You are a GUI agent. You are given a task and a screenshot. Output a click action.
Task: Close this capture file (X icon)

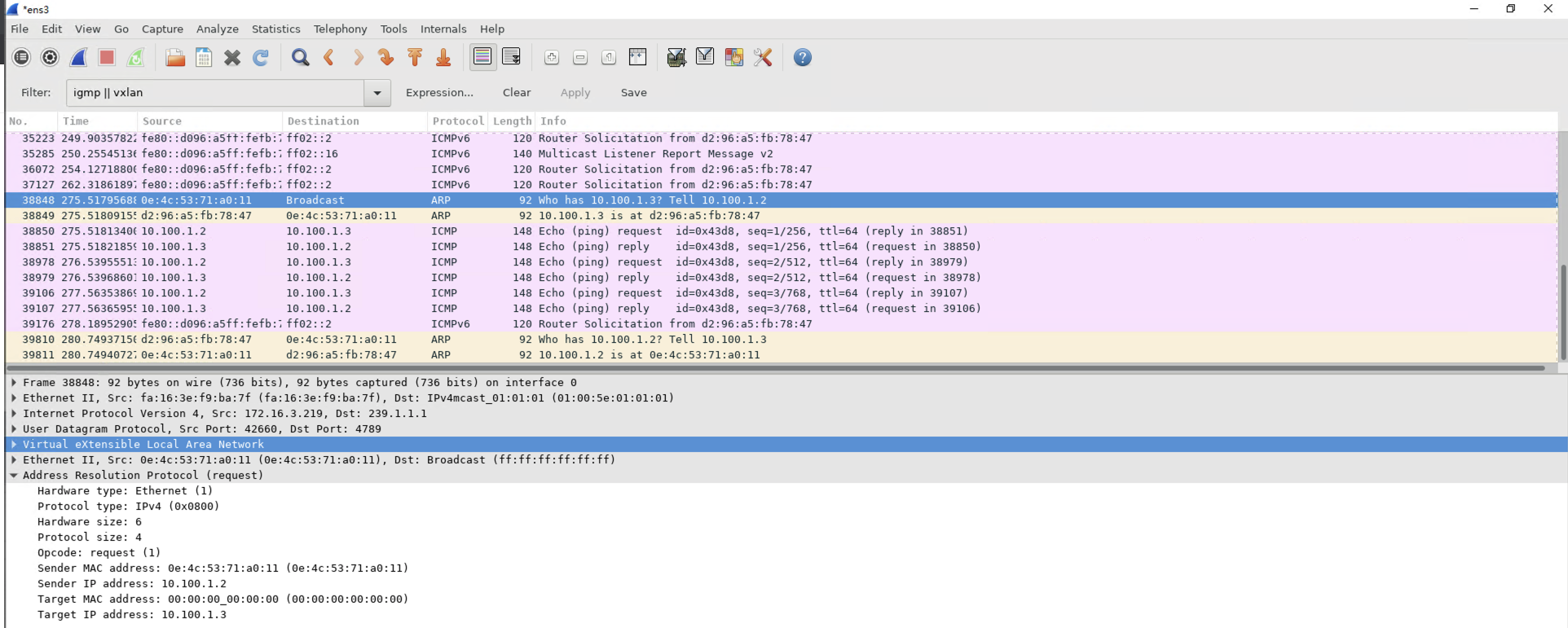(232, 57)
